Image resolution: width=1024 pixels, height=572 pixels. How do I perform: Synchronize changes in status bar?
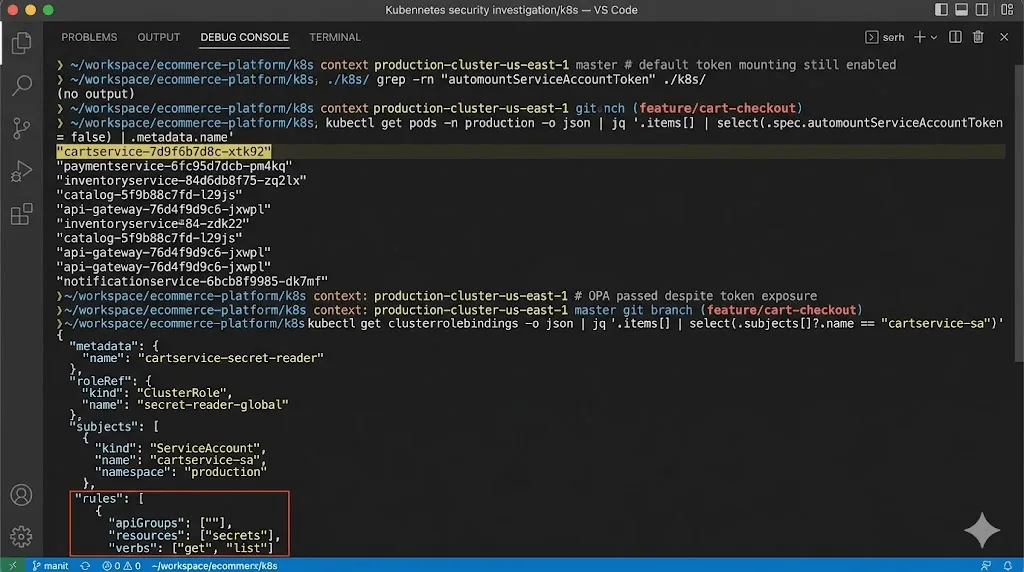85,565
